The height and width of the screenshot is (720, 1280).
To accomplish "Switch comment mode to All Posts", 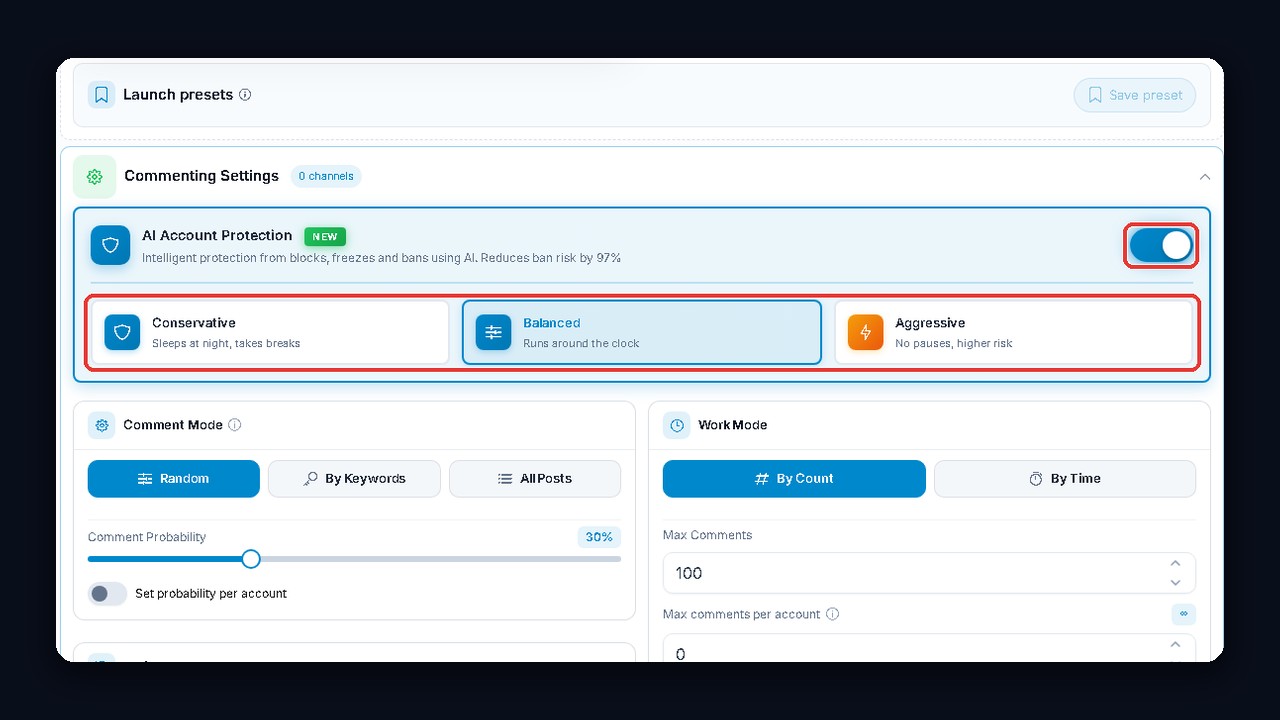I will [x=535, y=479].
